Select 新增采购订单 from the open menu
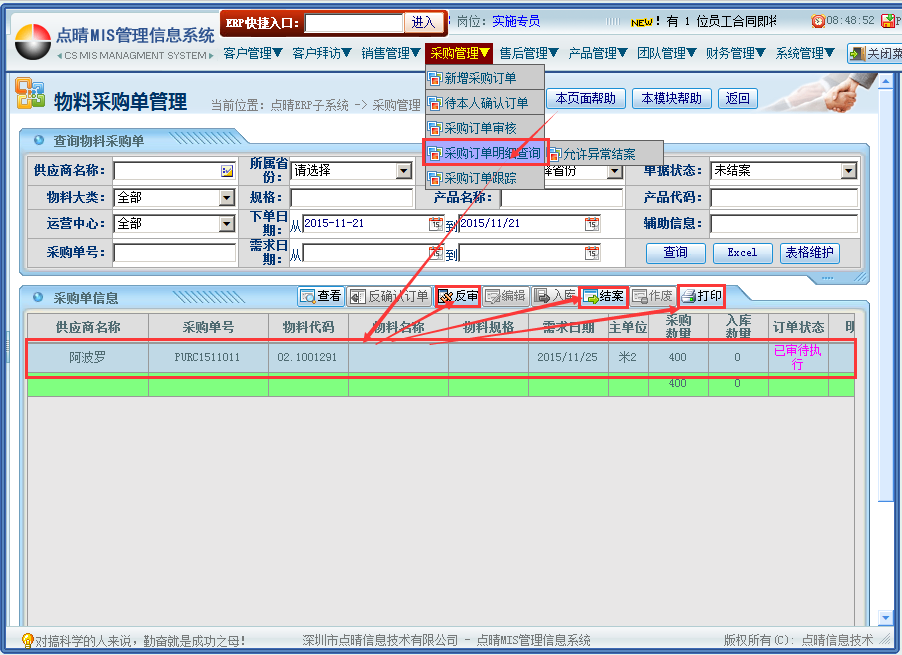Screen dimensions: 902x655 pos(480,77)
